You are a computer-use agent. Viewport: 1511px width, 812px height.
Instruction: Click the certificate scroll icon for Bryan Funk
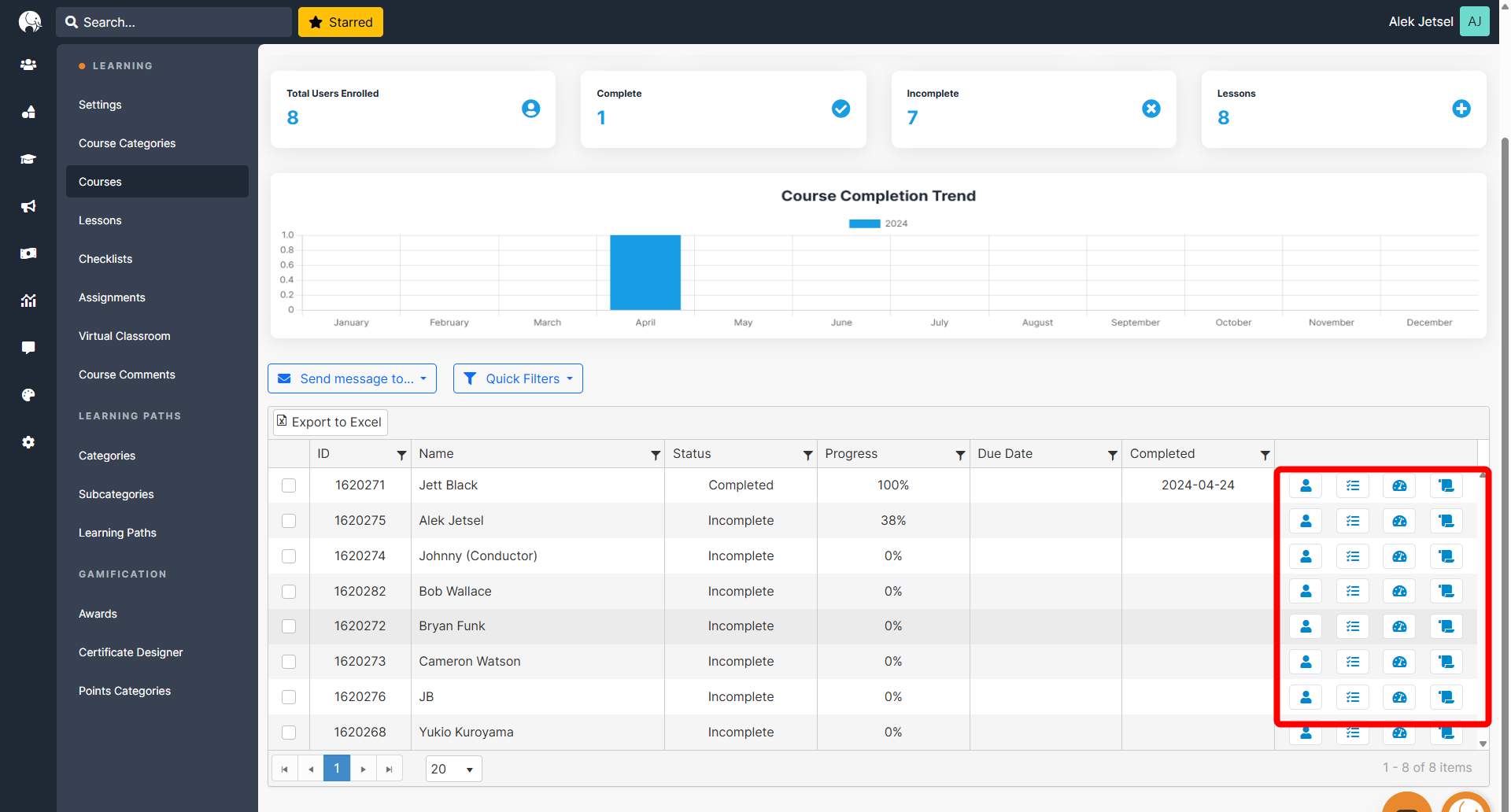coord(1446,626)
